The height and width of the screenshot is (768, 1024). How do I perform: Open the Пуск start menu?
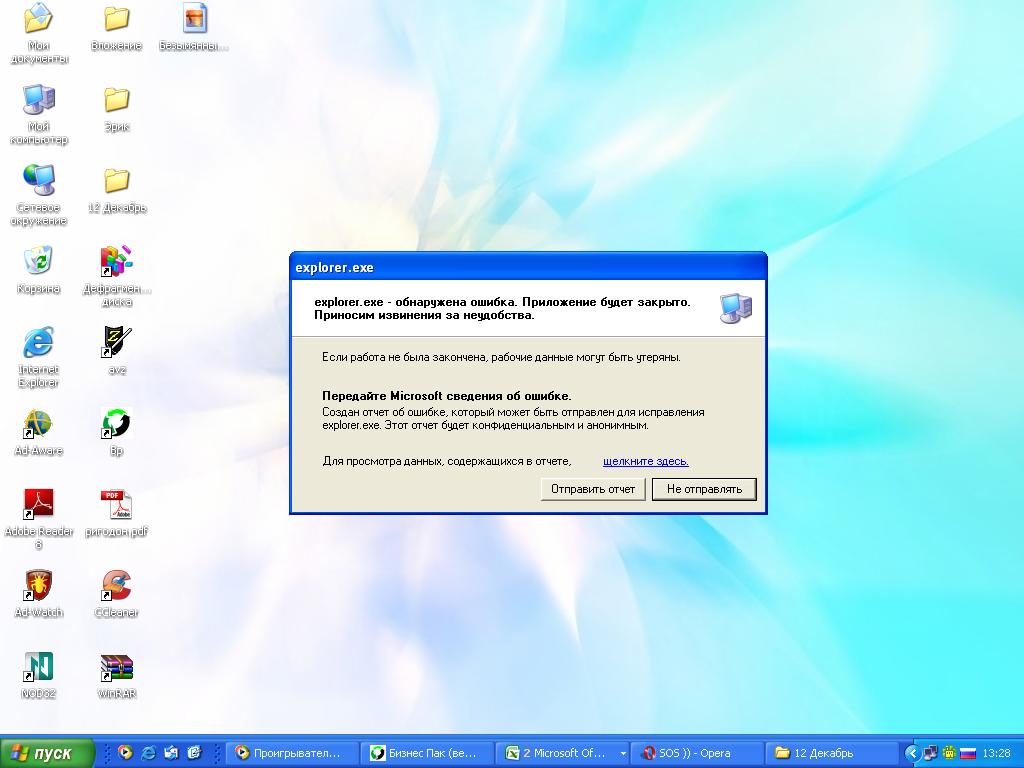tap(47, 753)
